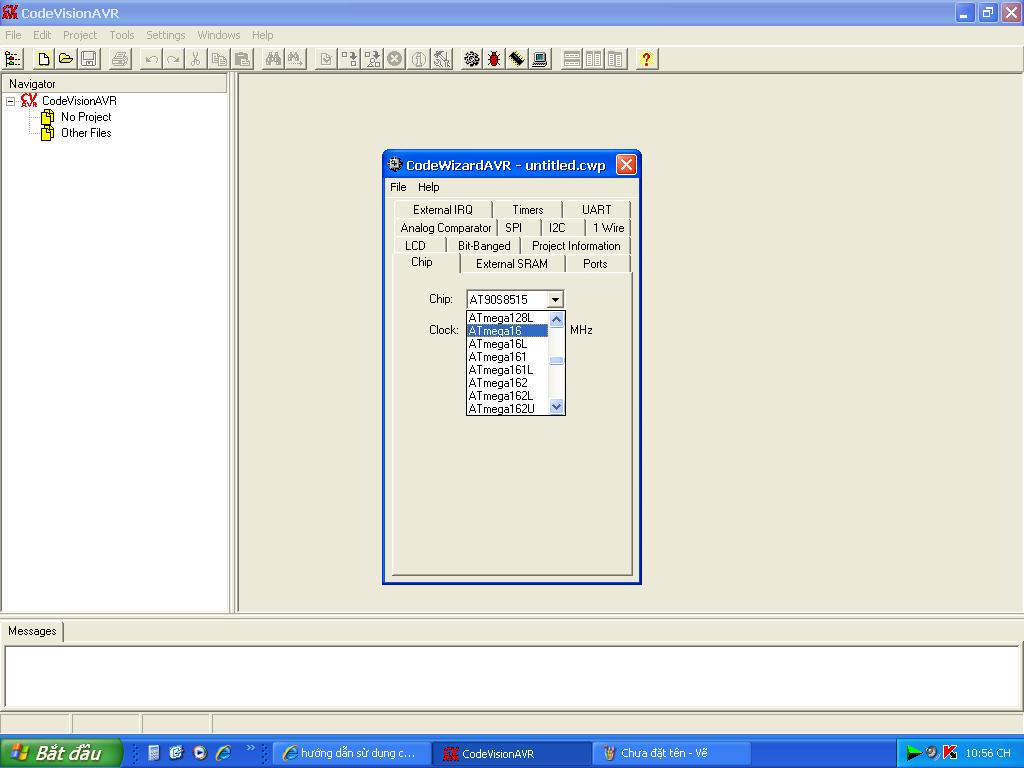Open the Windows menu

tap(218, 35)
